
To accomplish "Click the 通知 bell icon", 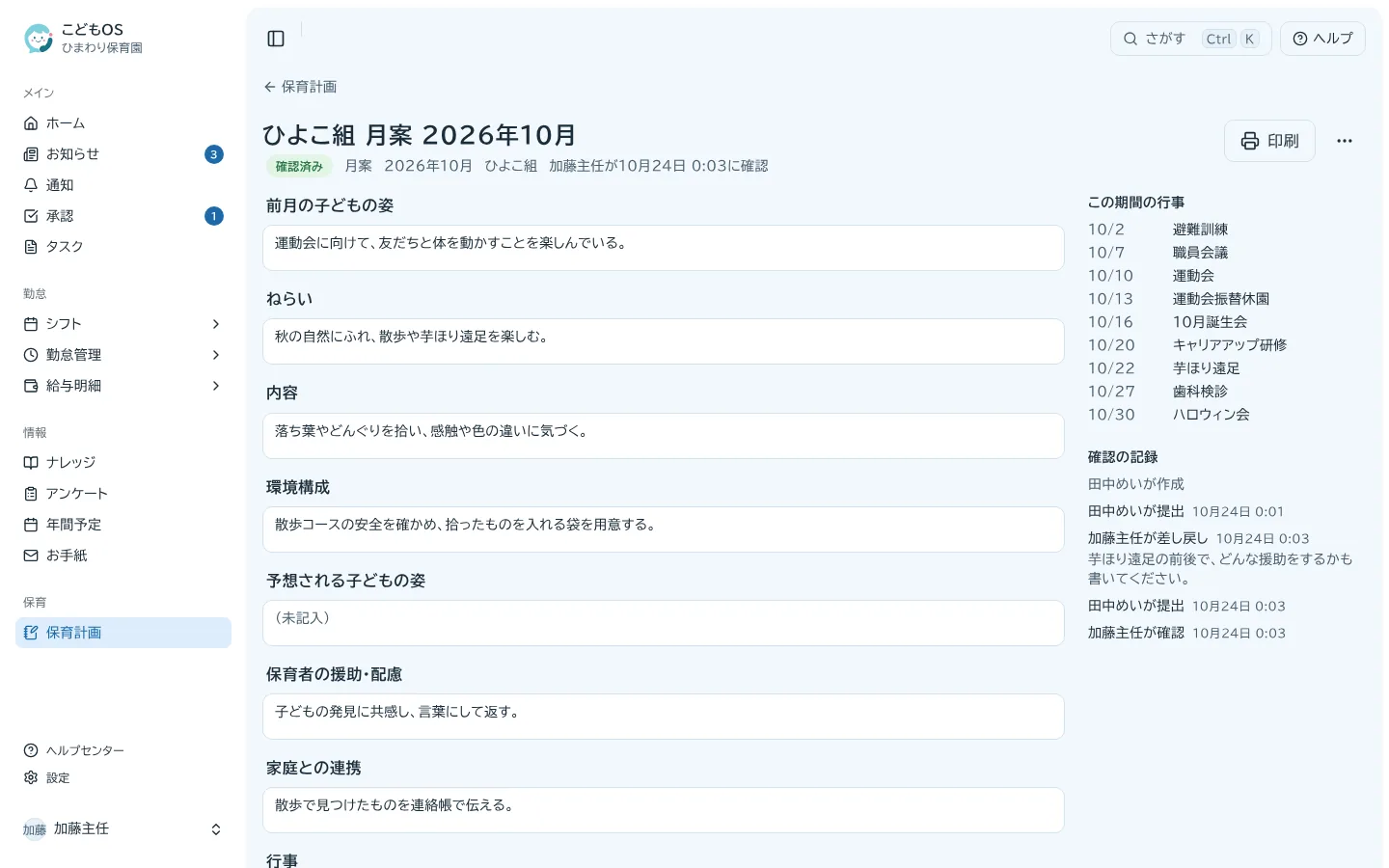I will point(31,185).
